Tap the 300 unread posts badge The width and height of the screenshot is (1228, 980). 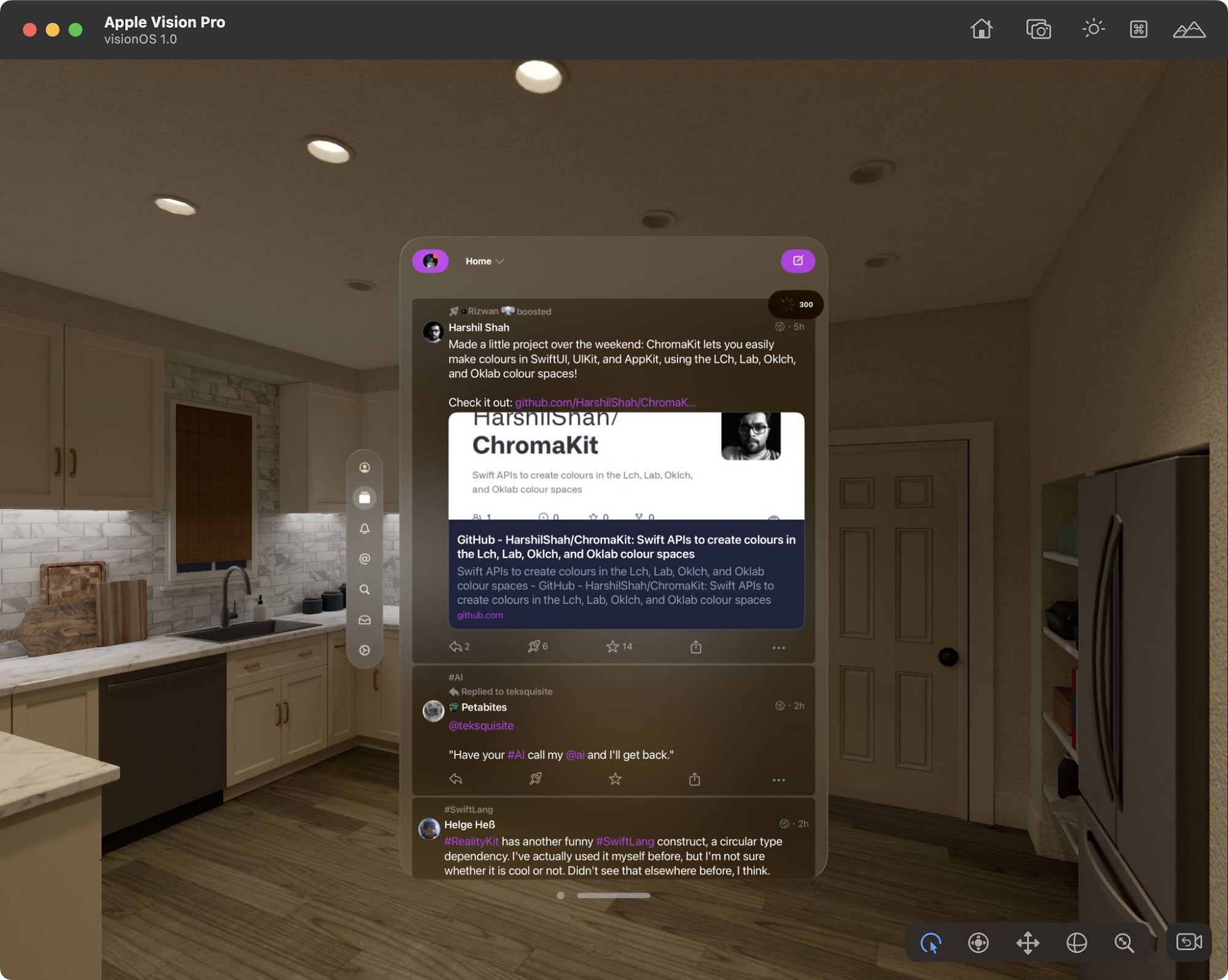coord(796,304)
